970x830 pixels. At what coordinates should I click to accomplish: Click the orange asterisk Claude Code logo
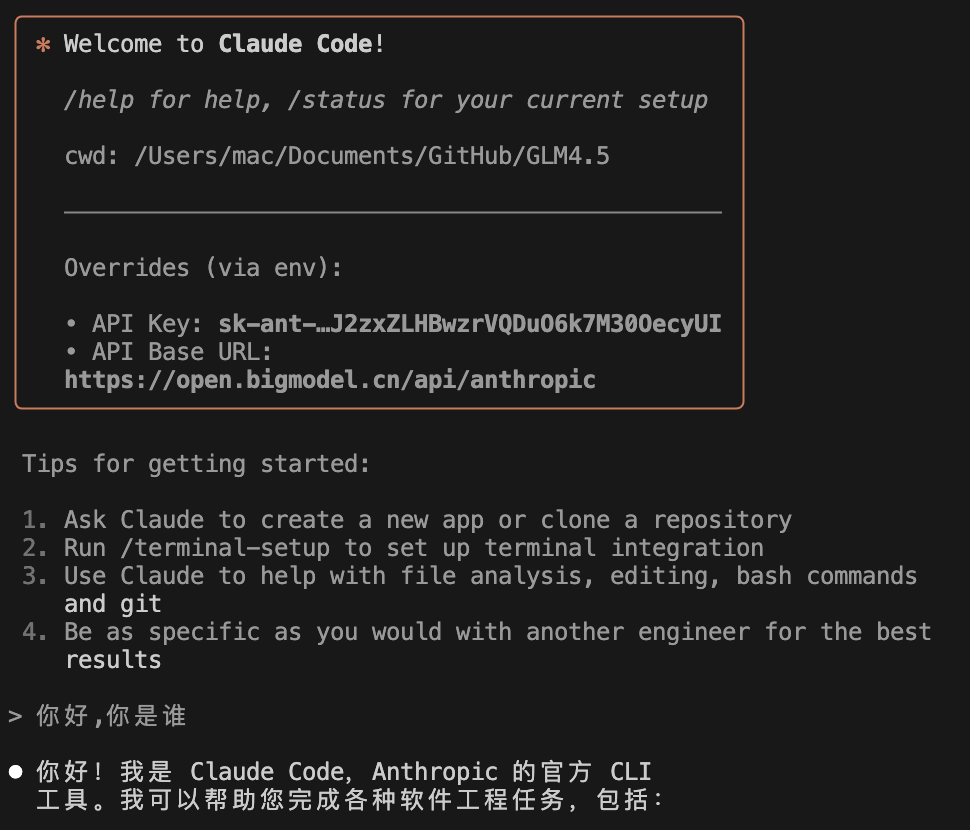[x=43, y=45]
